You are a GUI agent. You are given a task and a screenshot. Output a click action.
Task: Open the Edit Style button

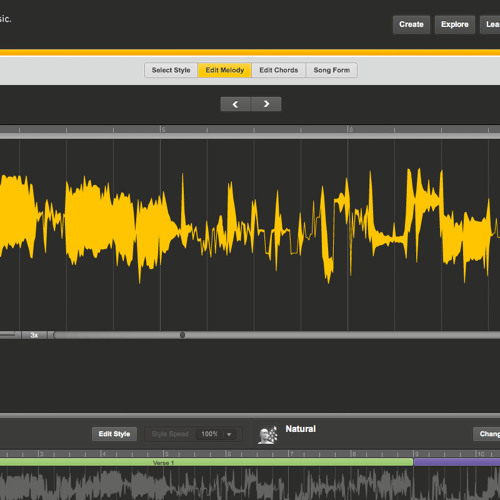click(114, 434)
